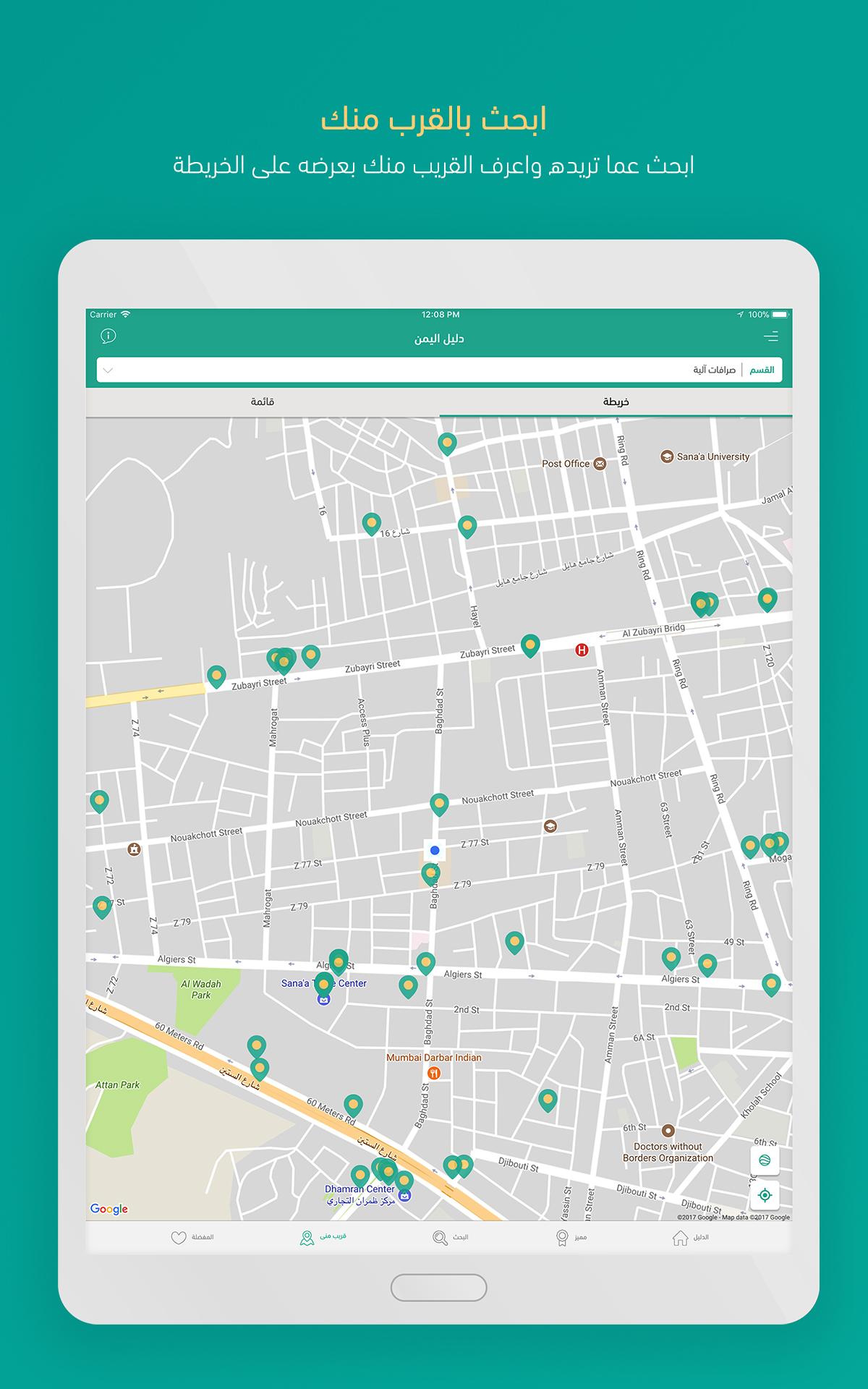Tap the Attan Park label

click(x=117, y=1085)
